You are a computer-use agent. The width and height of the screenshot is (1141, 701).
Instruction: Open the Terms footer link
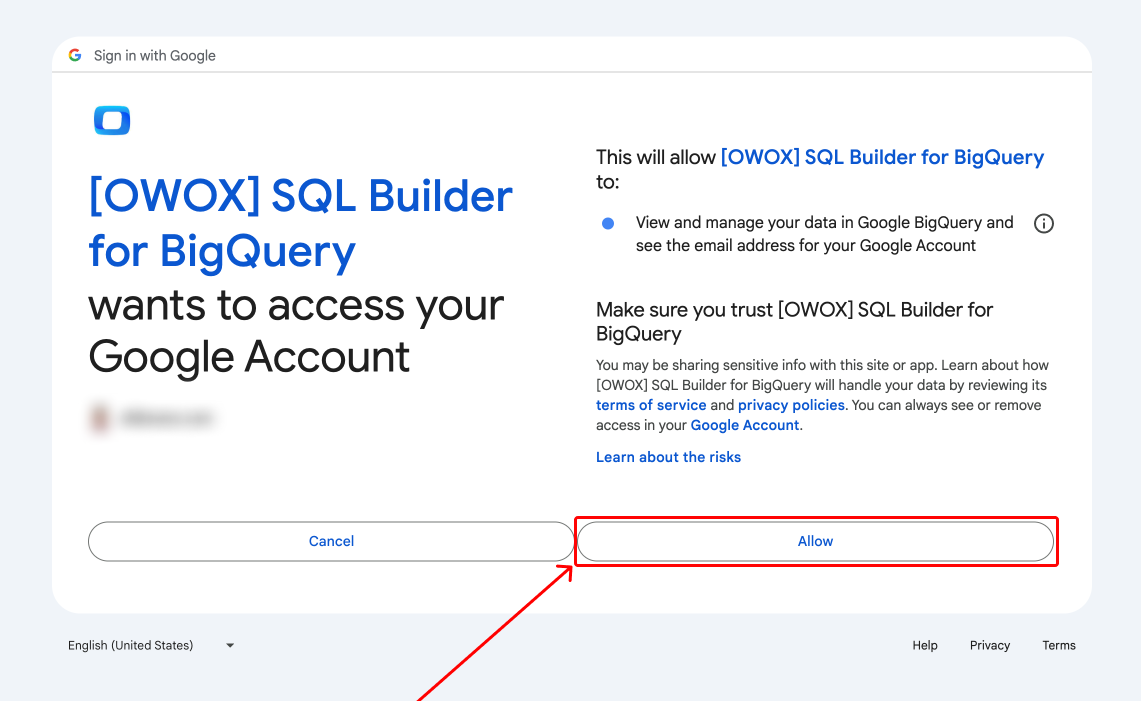(x=1059, y=645)
